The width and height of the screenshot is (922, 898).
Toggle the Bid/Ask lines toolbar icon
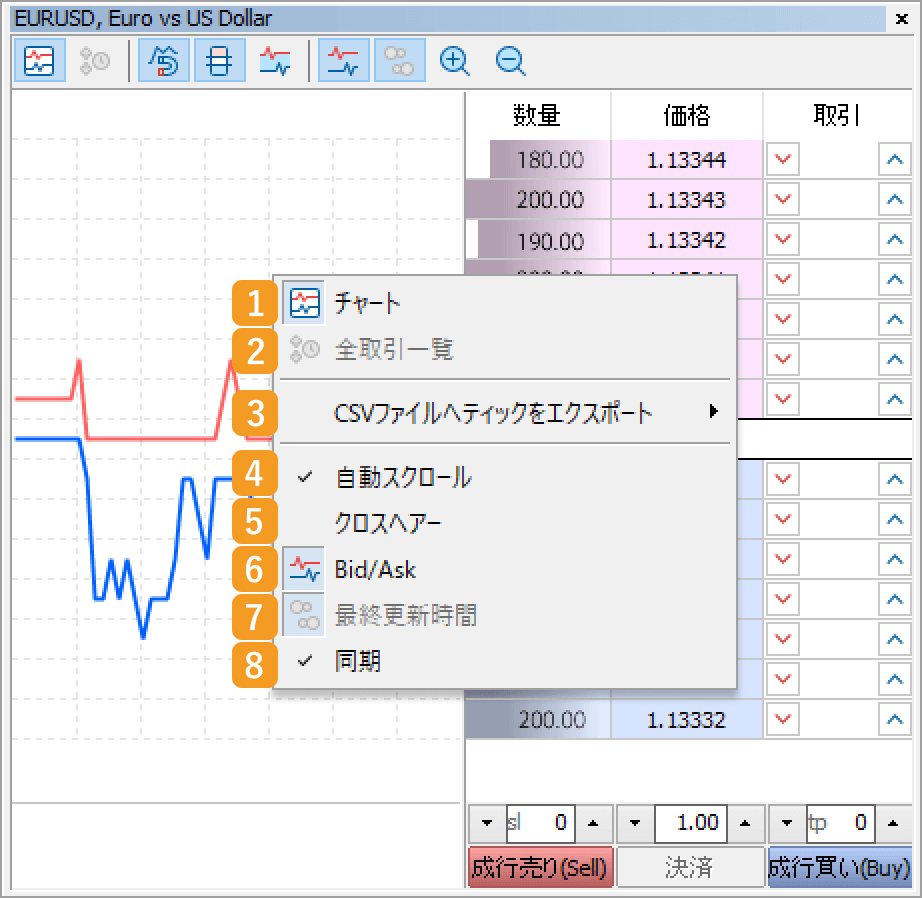tap(344, 60)
